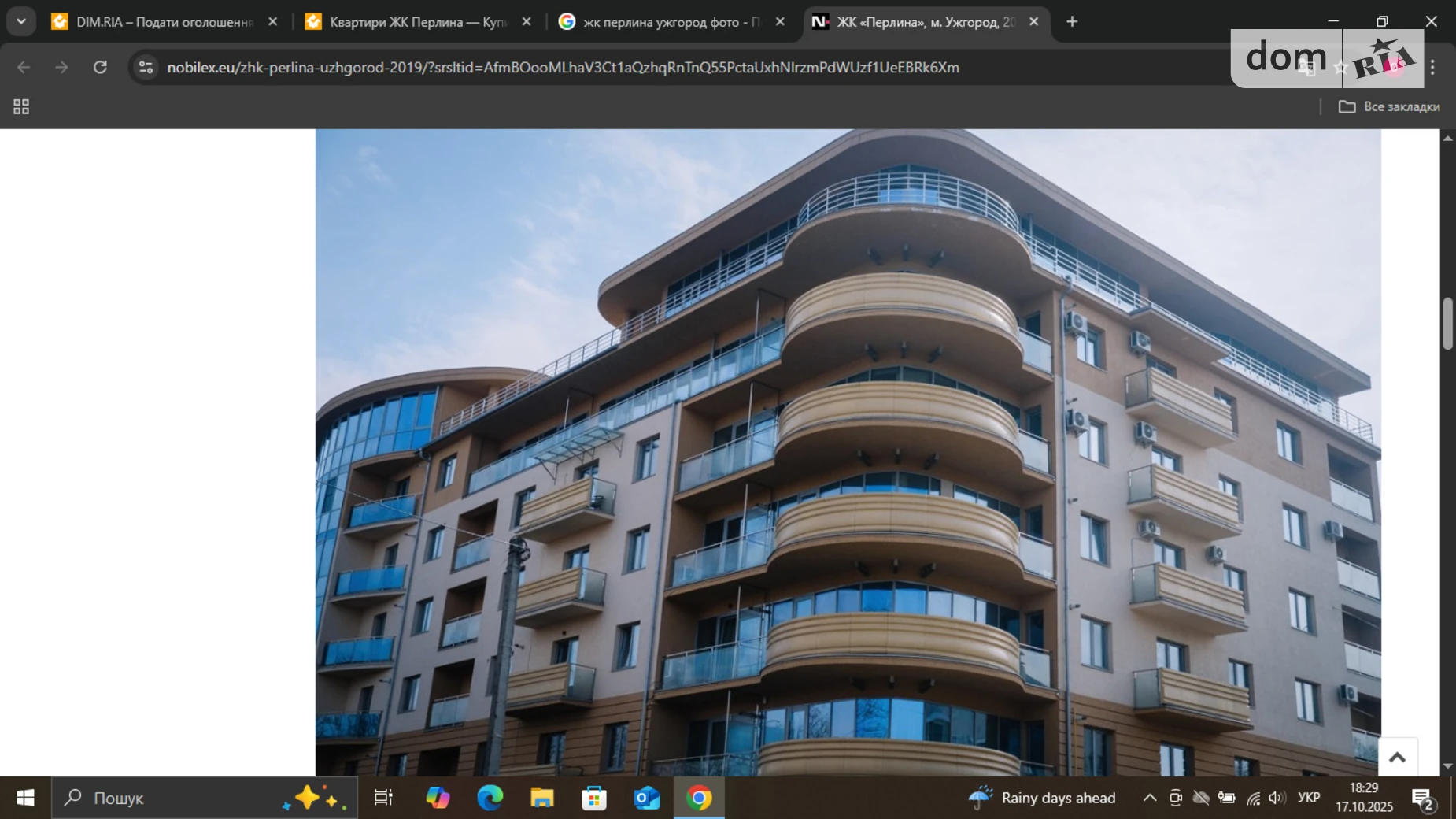Open File Explorer from taskbar

(x=541, y=798)
